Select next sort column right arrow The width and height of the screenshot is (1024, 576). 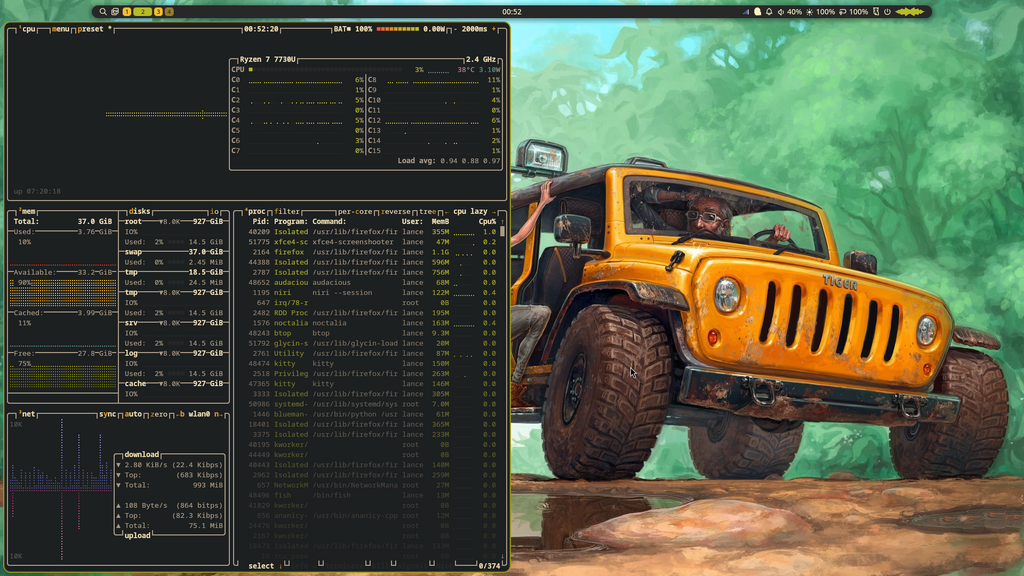tap(494, 212)
